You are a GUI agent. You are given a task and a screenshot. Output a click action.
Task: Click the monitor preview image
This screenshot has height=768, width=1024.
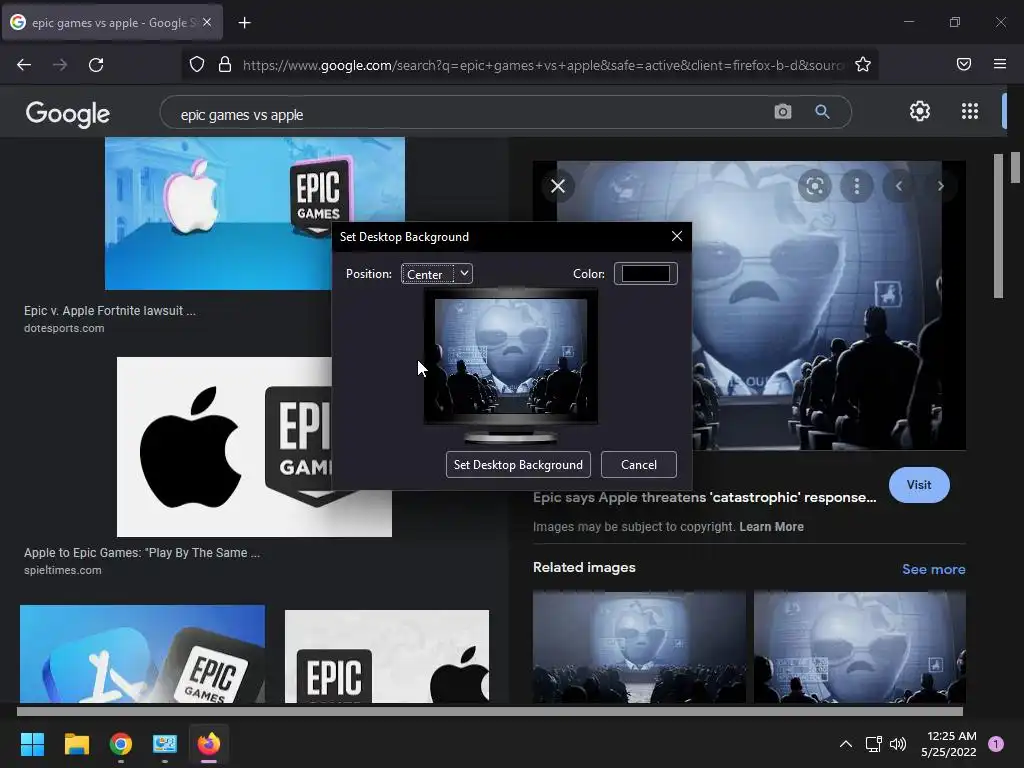tap(511, 356)
